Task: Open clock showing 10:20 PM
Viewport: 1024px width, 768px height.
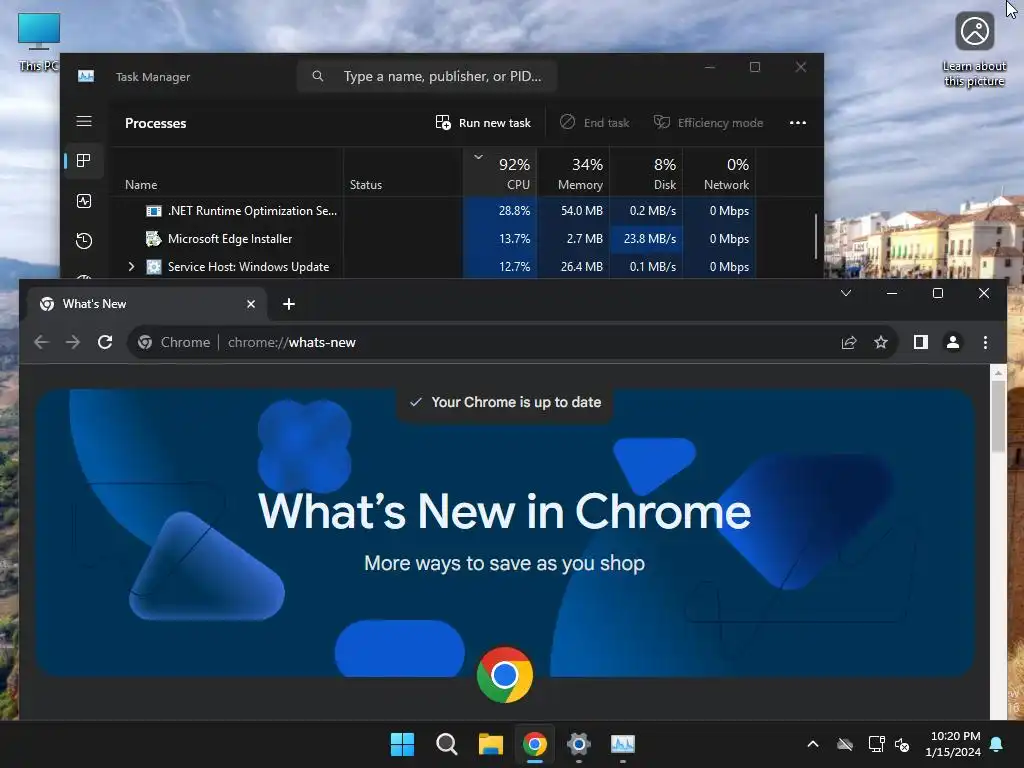Action: click(x=953, y=744)
